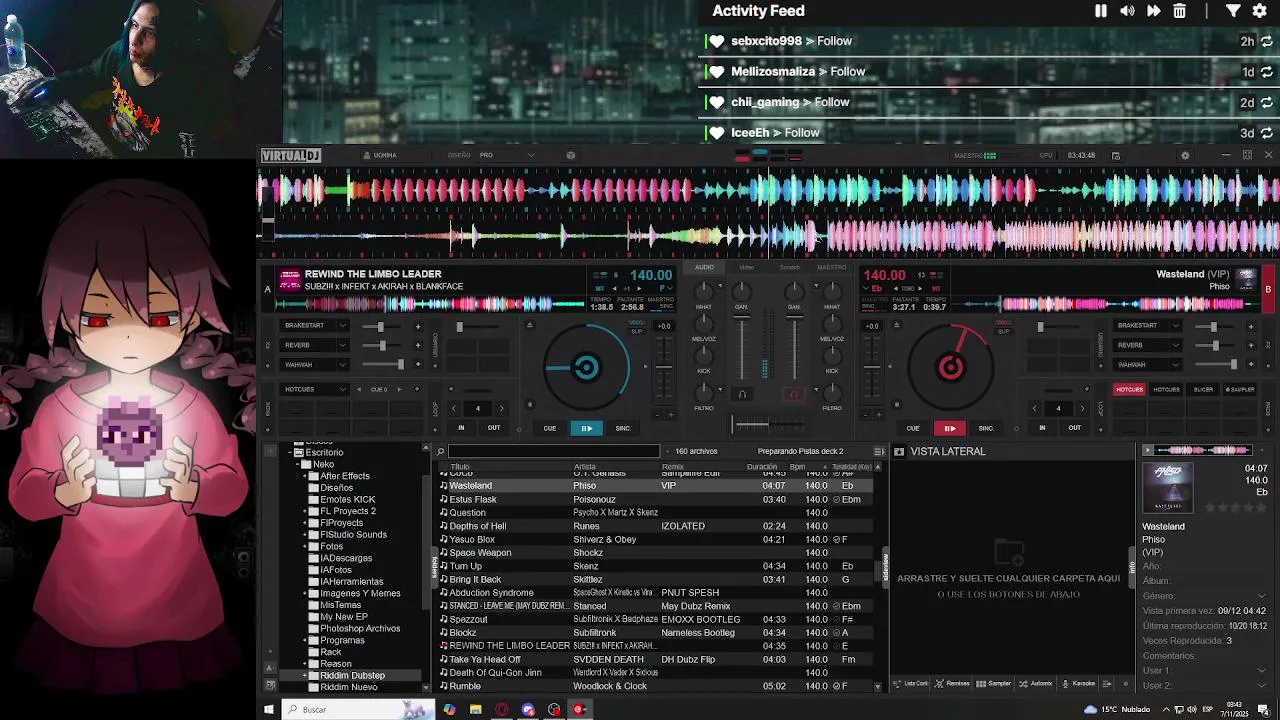This screenshot has height=720, width=1280.
Task: Open VirtualDJ settings gear
Action: [1185, 155]
